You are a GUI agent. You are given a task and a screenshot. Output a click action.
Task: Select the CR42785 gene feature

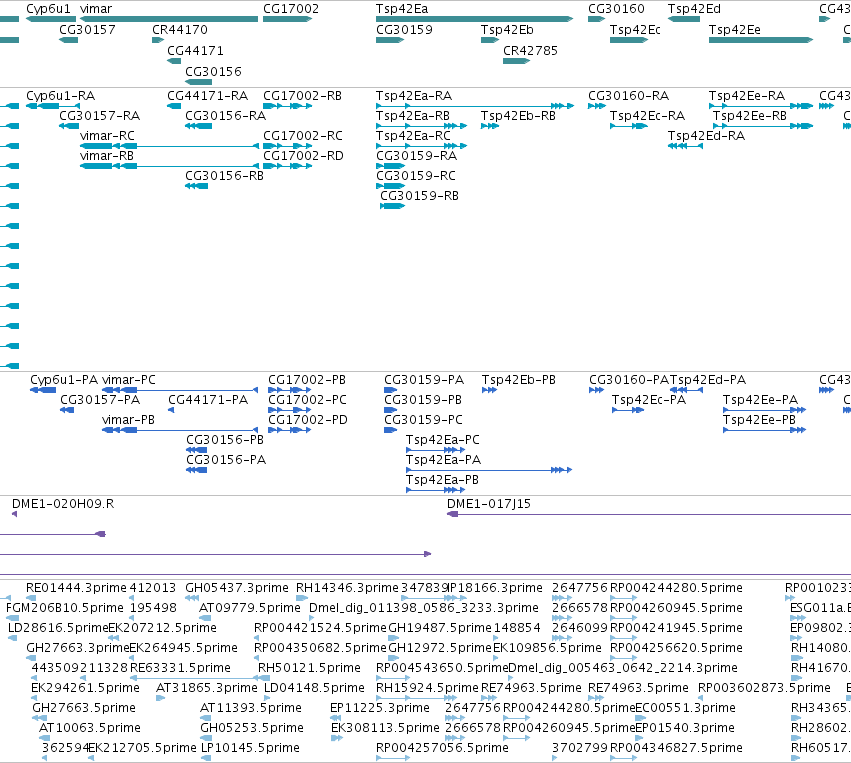516,61
